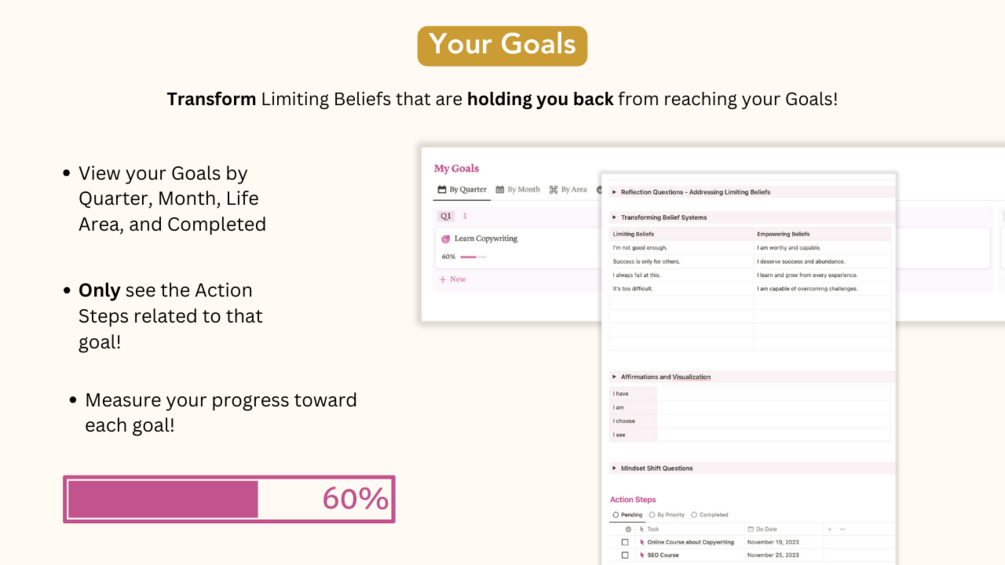The height and width of the screenshot is (565, 1005).
Task: Click the calendar icon on By Quarter tab
Action: pyautogui.click(x=442, y=189)
